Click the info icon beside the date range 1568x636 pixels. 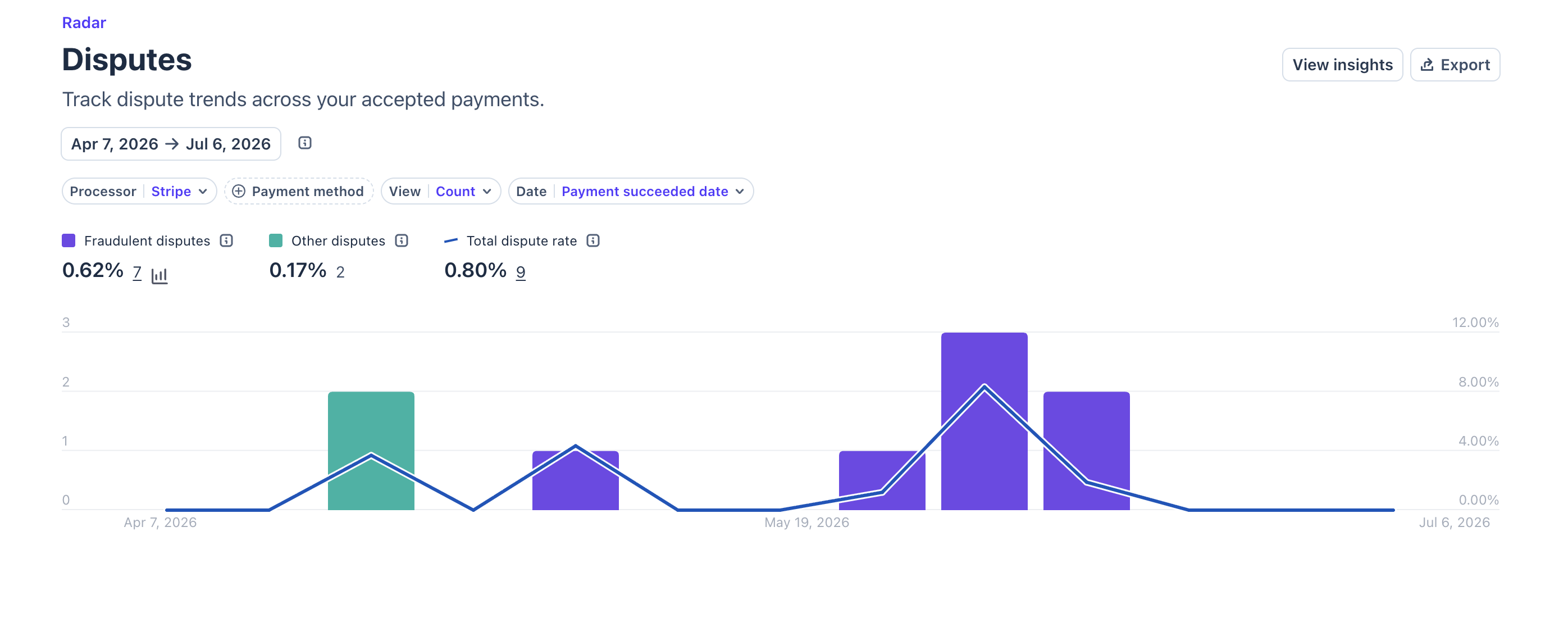(x=305, y=143)
